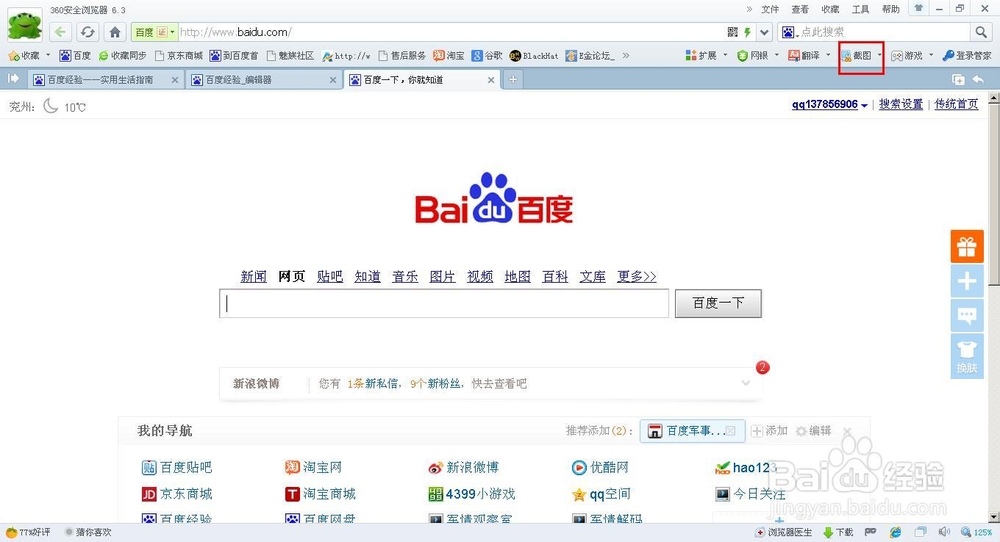Open the 查看 menu
Screen dimensions: 1000x542
click(800, 10)
